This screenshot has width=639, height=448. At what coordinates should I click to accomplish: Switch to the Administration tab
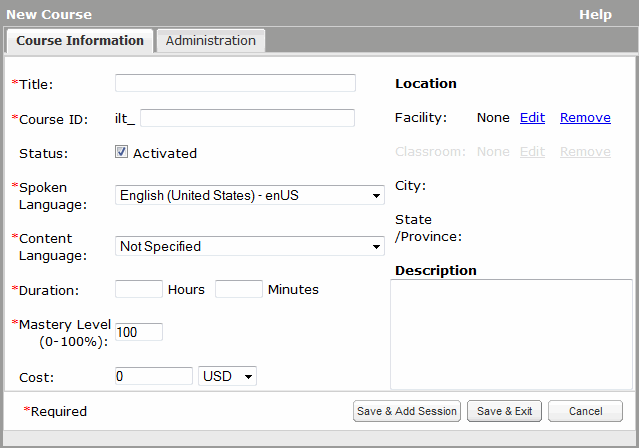pos(210,41)
